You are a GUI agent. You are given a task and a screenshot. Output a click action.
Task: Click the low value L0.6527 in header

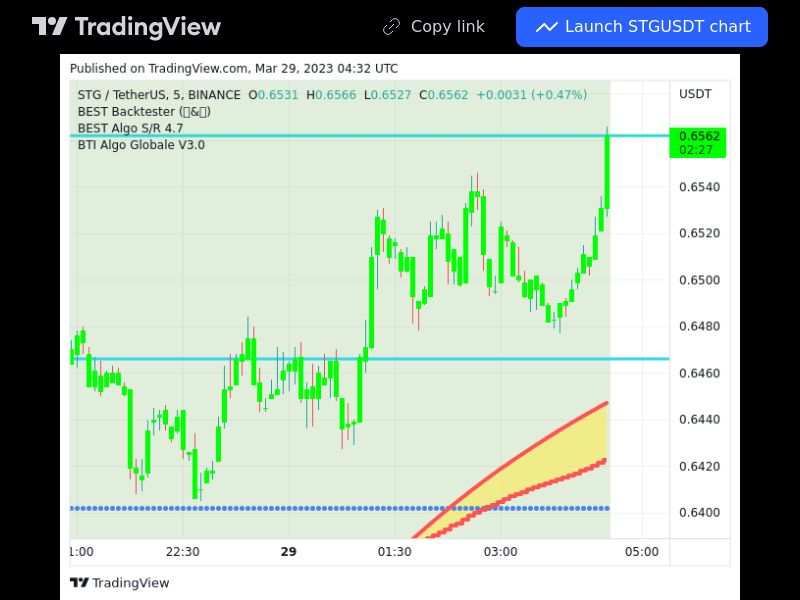pyautogui.click(x=387, y=95)
